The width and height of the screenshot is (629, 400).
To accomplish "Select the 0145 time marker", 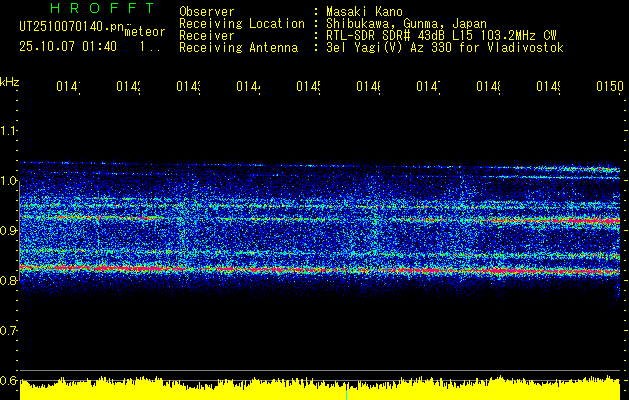I will [x=309, y=88].
